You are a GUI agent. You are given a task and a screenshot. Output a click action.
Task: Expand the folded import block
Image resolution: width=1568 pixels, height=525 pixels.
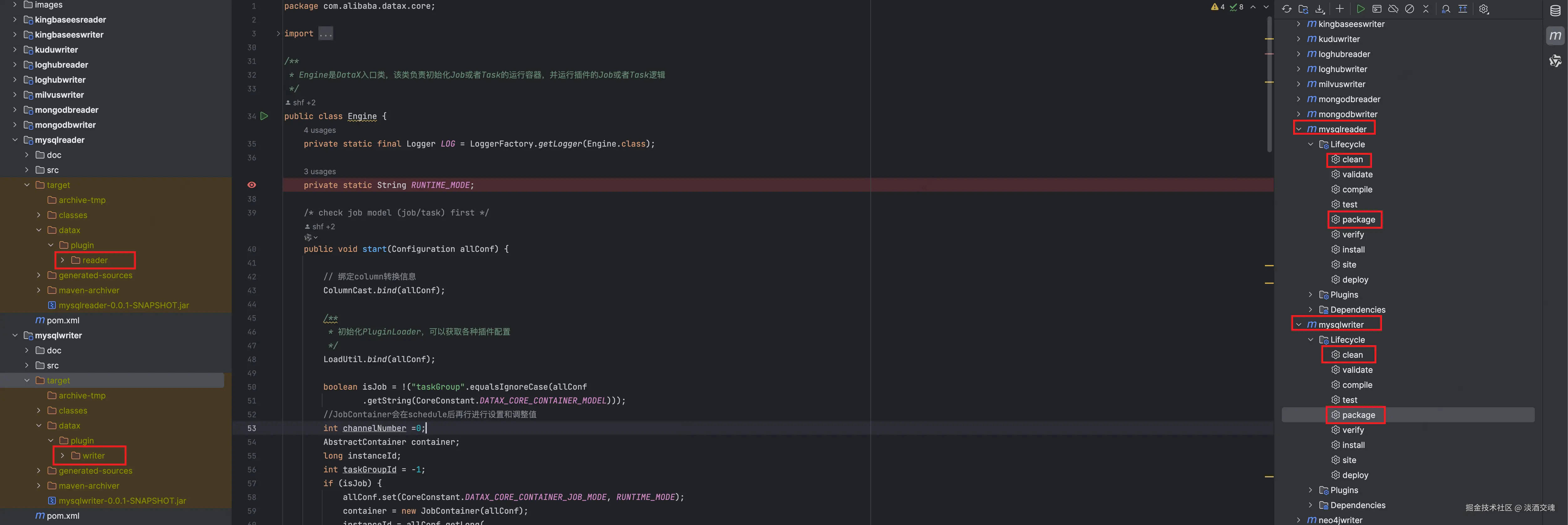[x=279, y=34]
